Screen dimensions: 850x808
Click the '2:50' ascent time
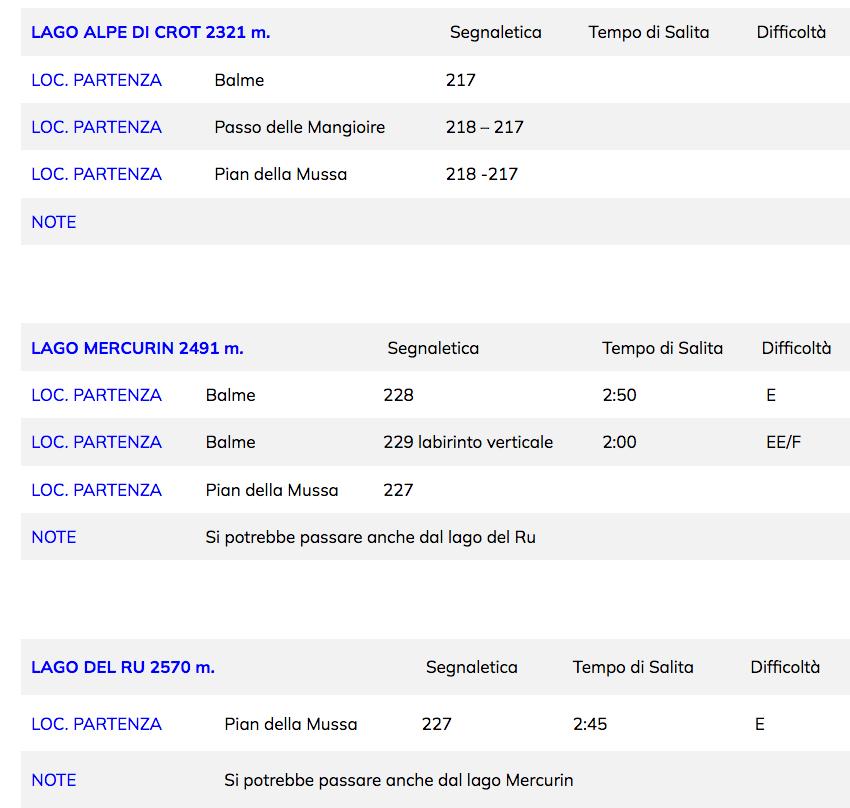point(620,395)
